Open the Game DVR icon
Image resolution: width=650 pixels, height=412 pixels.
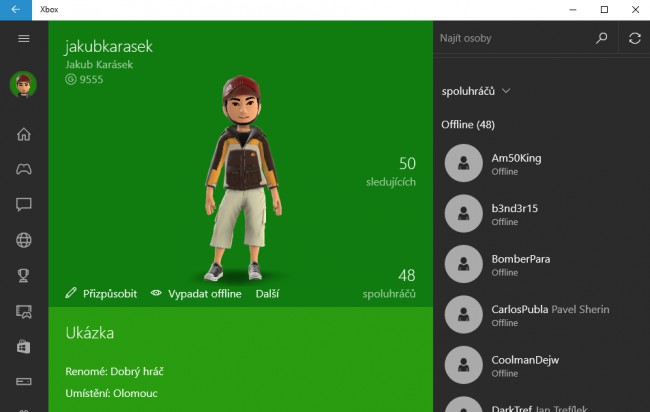(x=24, y=311)
